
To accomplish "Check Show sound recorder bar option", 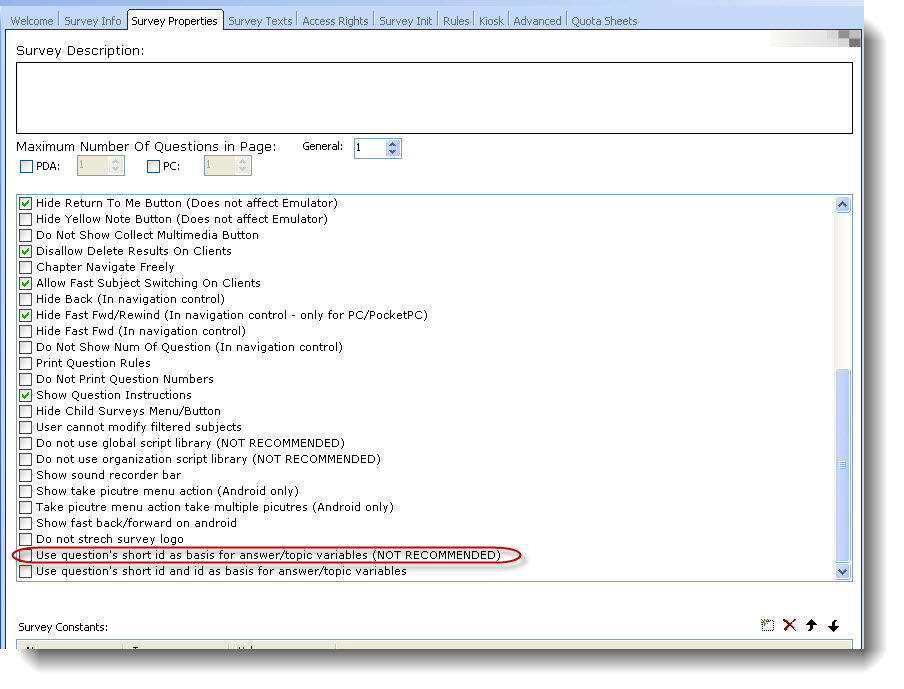I will pos(25,475).
